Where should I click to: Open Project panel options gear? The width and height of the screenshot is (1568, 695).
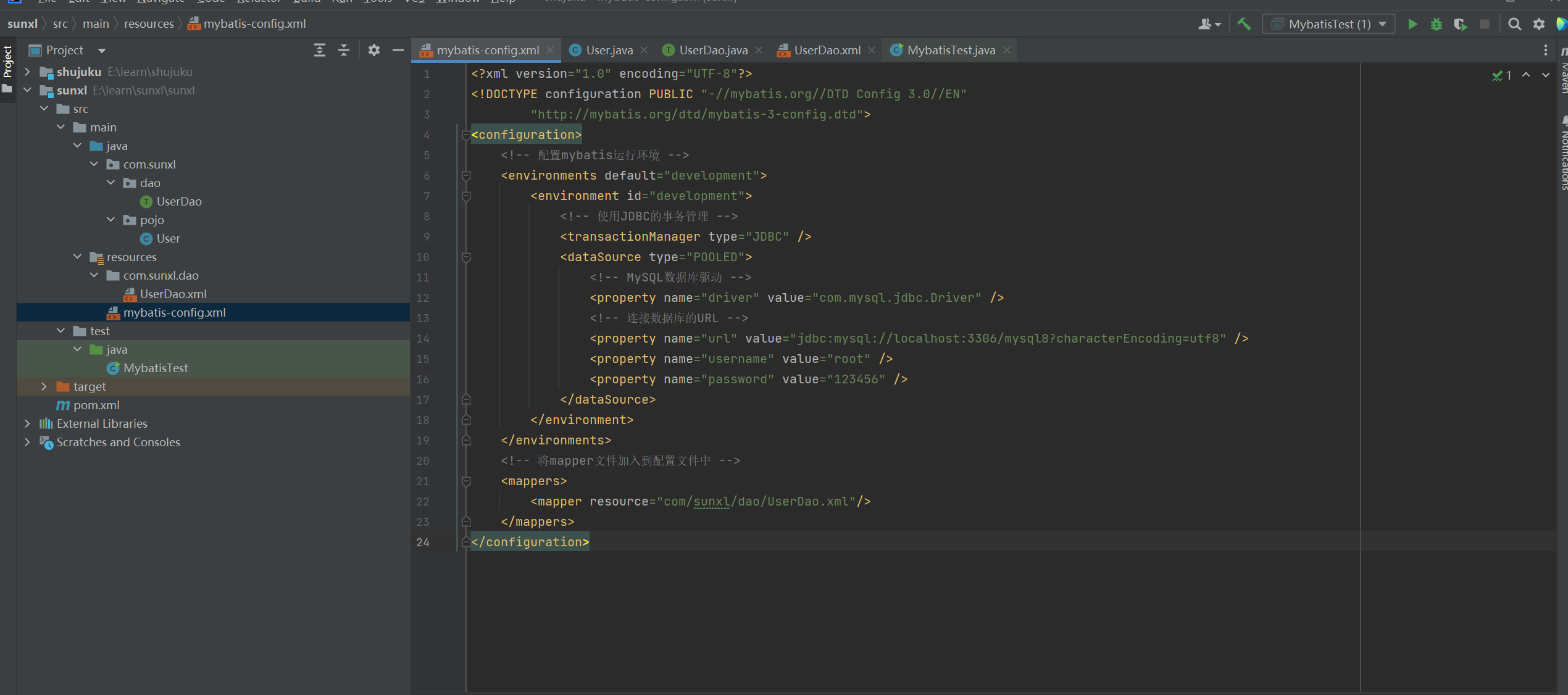click(x=373, y=50)
